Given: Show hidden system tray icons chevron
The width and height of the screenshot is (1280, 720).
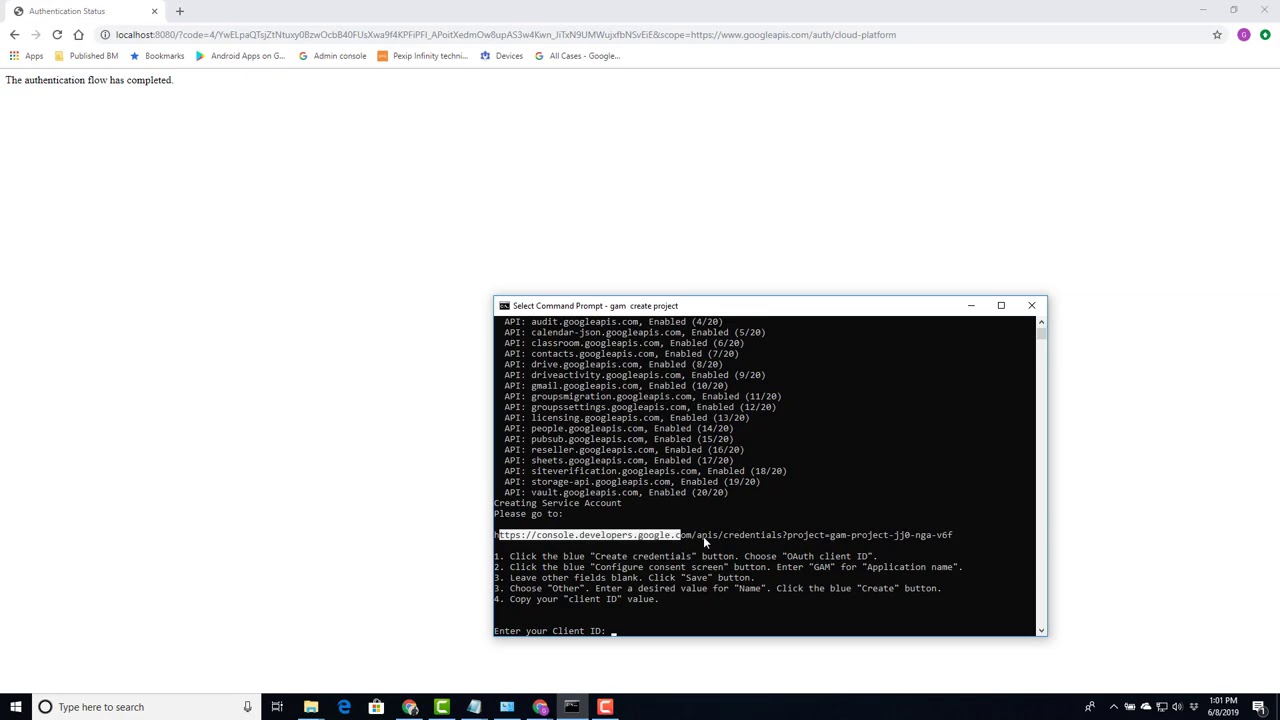Looking at the screenshot, I should (1113, 707).
